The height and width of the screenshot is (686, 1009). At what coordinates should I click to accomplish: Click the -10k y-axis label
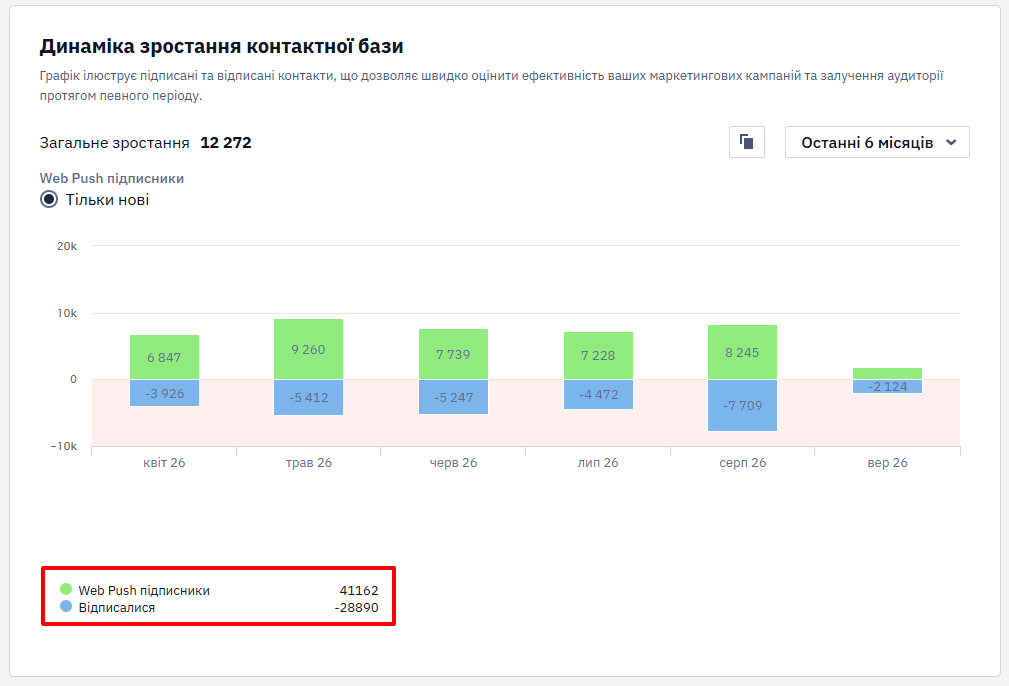(x=64, y=446)
